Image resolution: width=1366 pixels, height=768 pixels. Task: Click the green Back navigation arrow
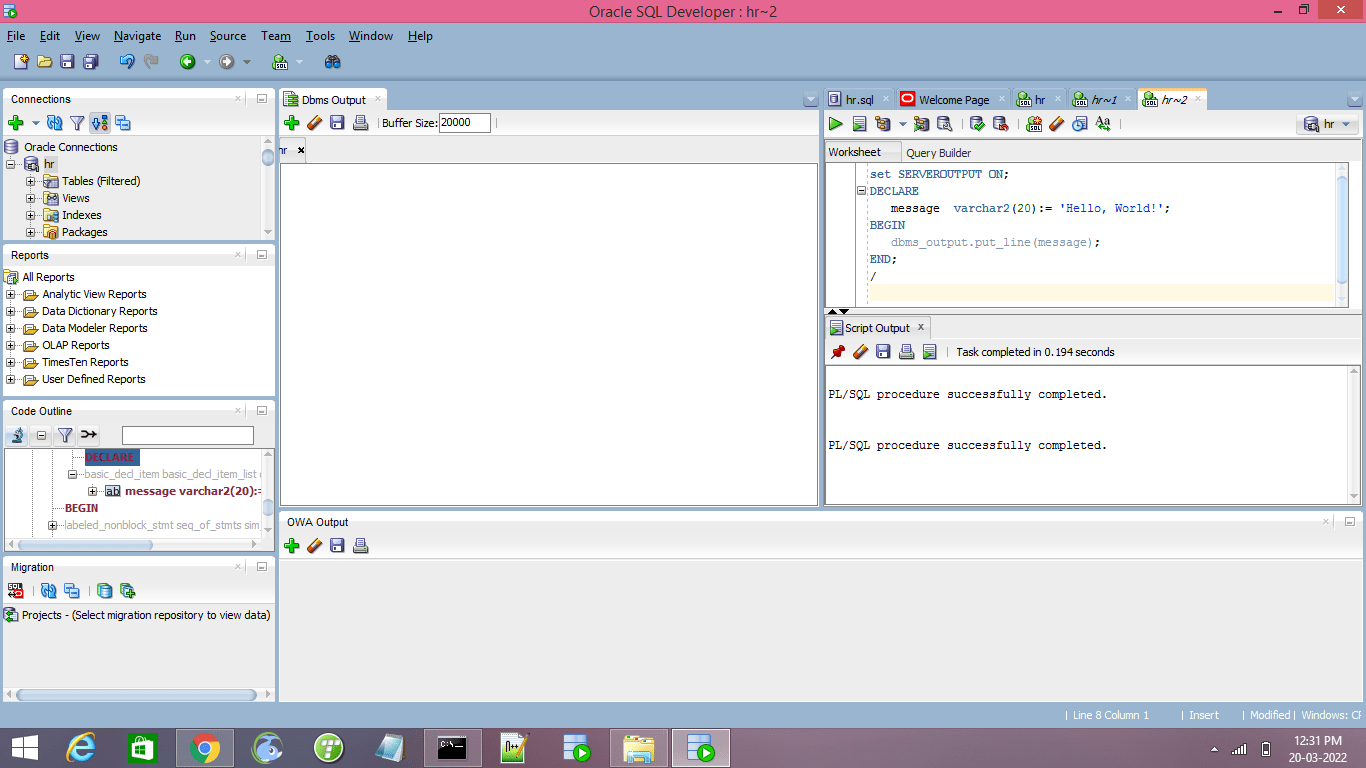coord(187,62)
